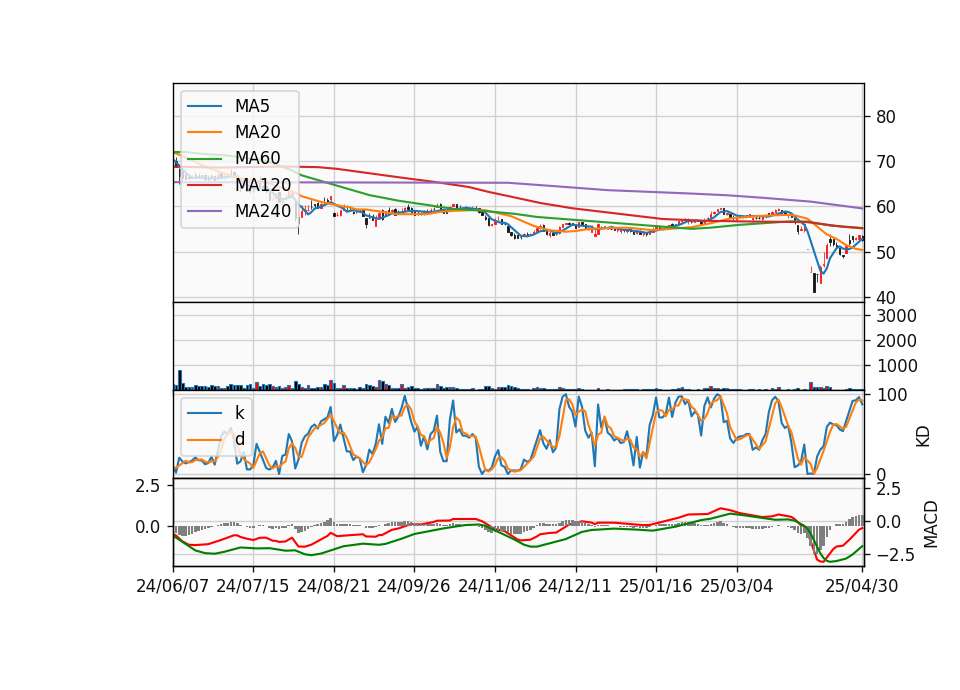Click the 40 price axis tick label

pos(885,298)
